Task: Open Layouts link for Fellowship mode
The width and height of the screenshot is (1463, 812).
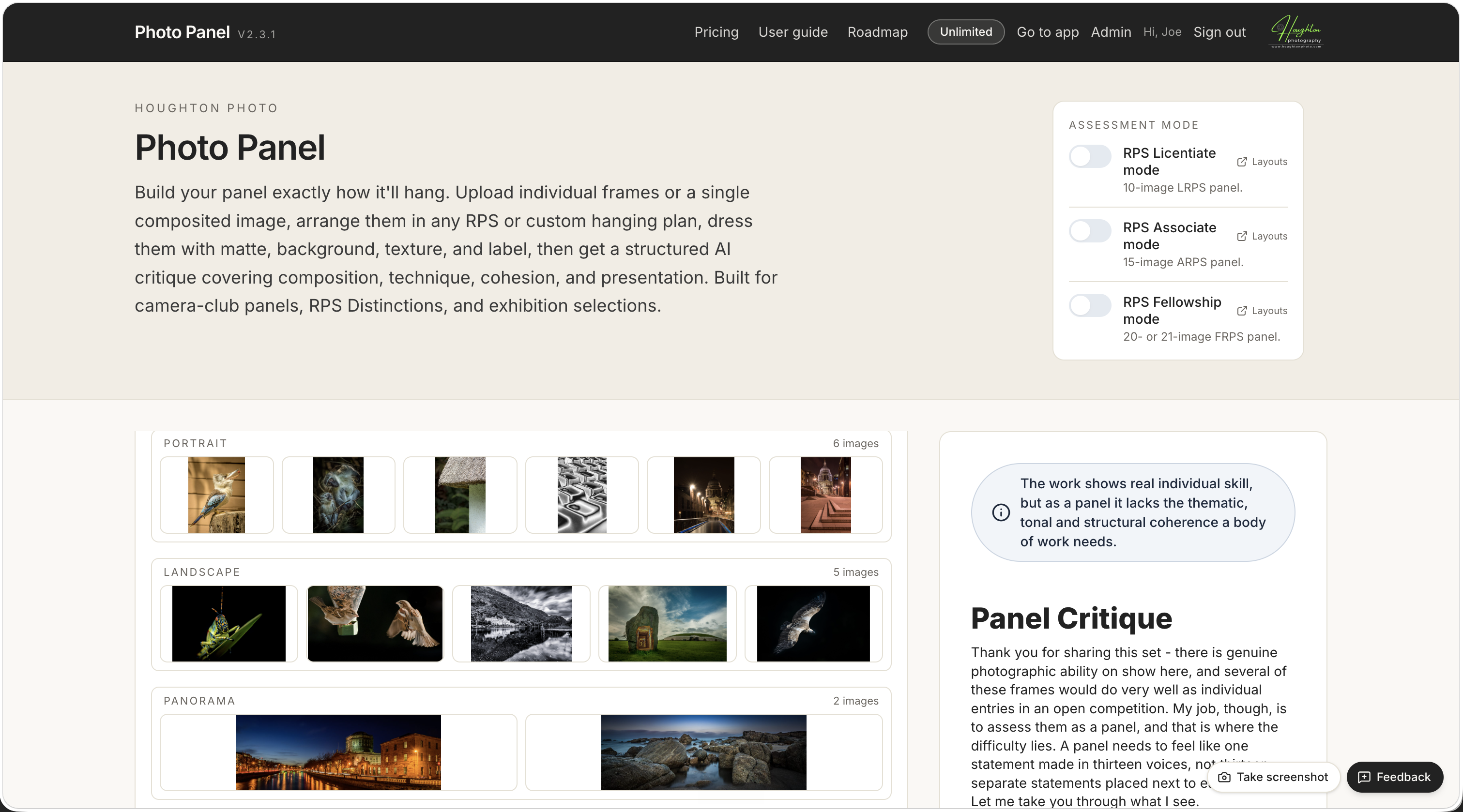Action: tap(1262, 311)
